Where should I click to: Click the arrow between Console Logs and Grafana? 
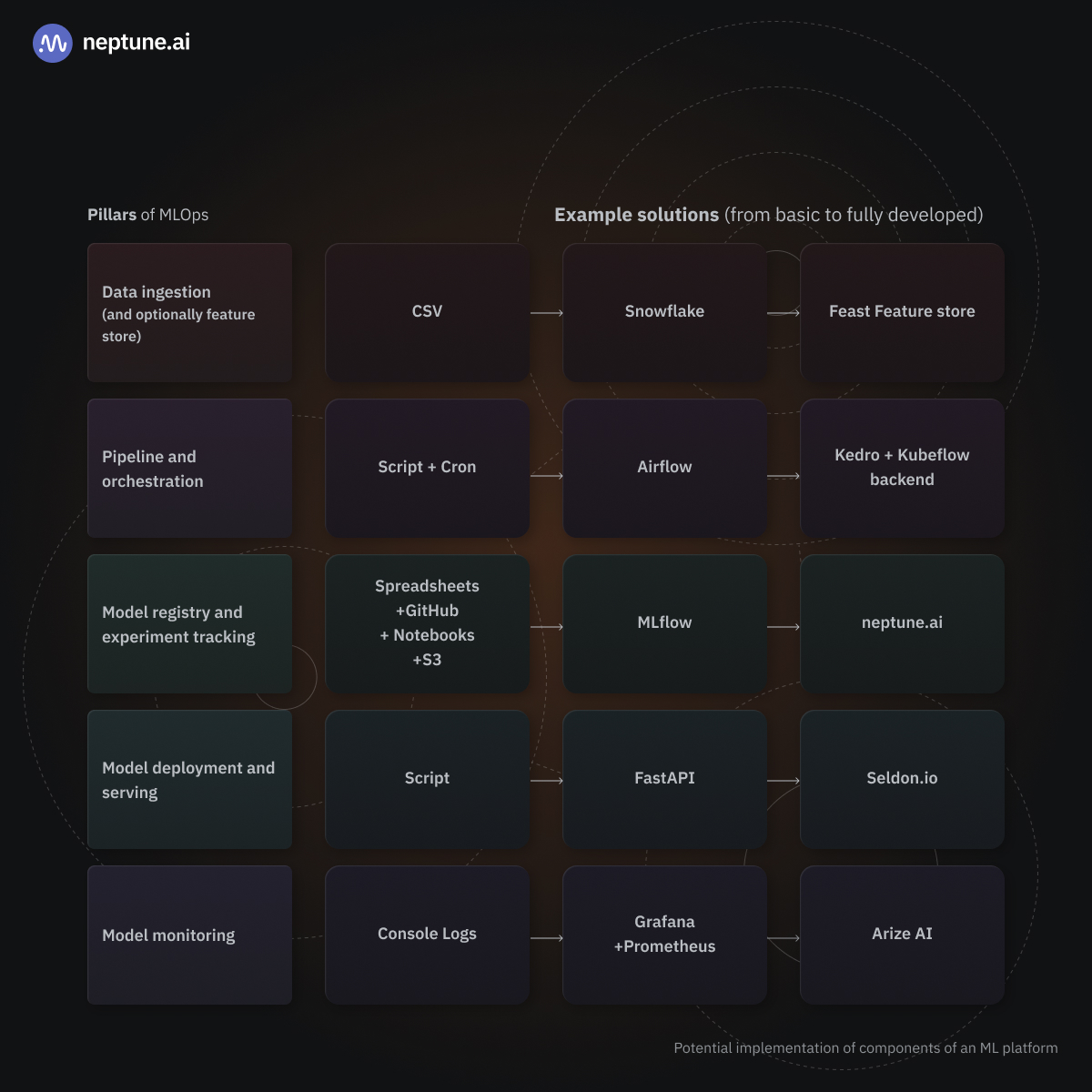tap(546, 938)
